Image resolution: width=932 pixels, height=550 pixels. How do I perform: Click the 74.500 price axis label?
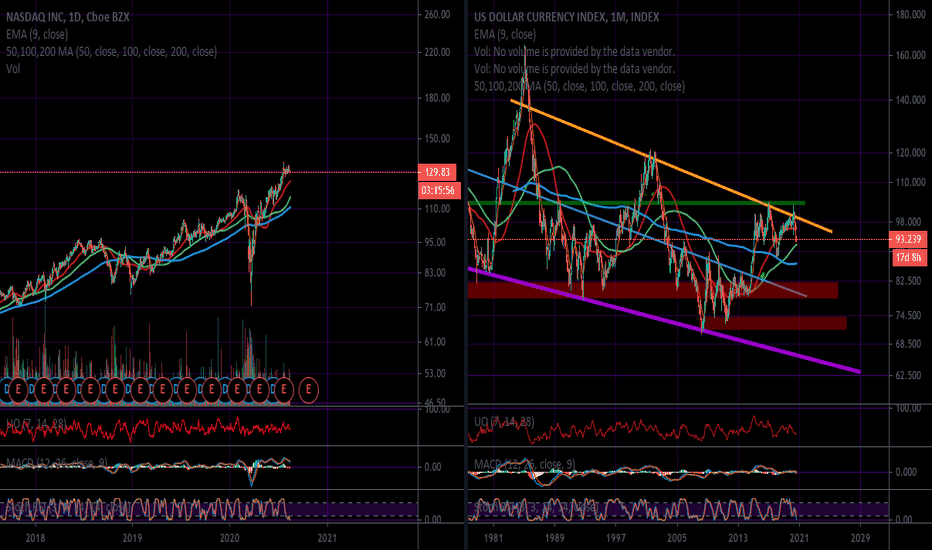click(908, 316)
